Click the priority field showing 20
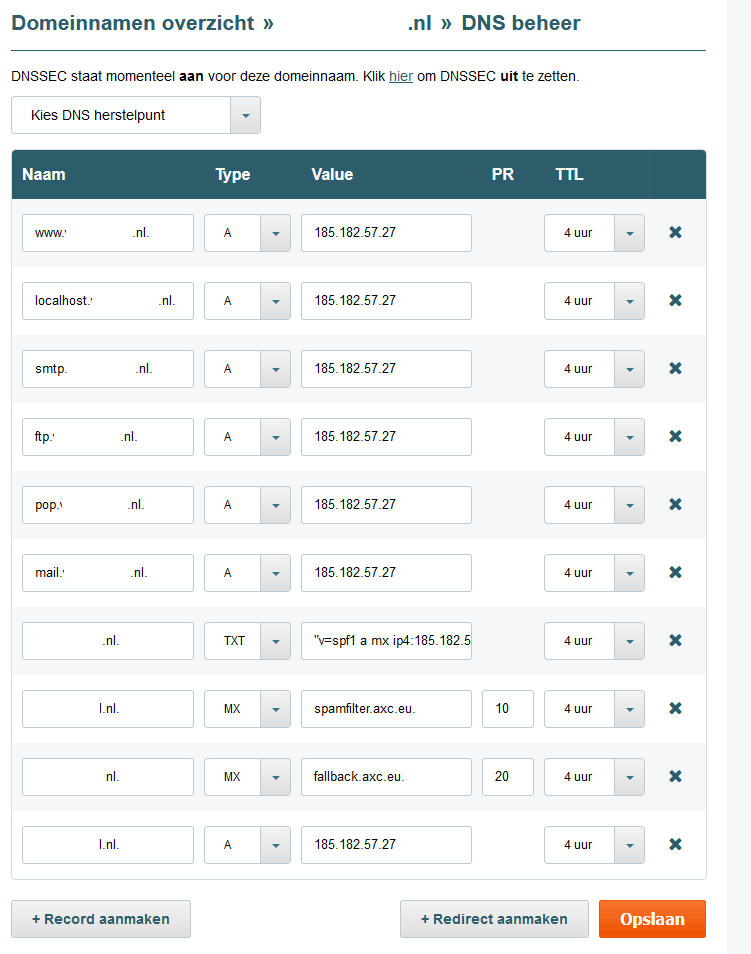 click(508, 777)
